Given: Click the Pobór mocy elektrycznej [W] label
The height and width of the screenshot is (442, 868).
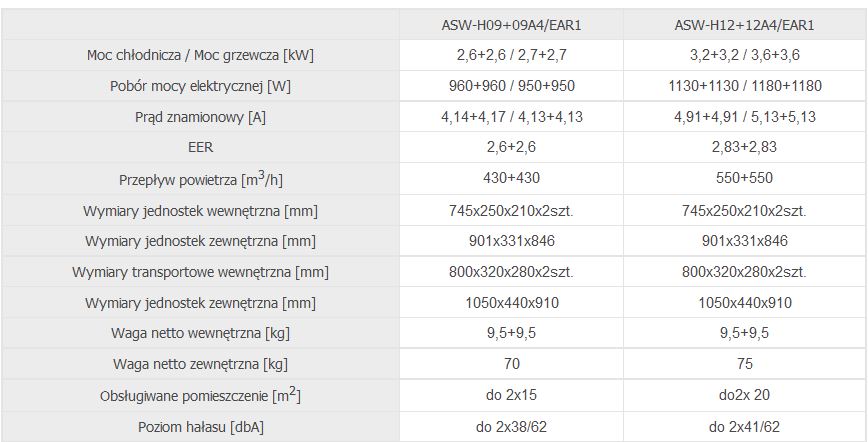Looking at the screenshot, I should tap(200, 86).
